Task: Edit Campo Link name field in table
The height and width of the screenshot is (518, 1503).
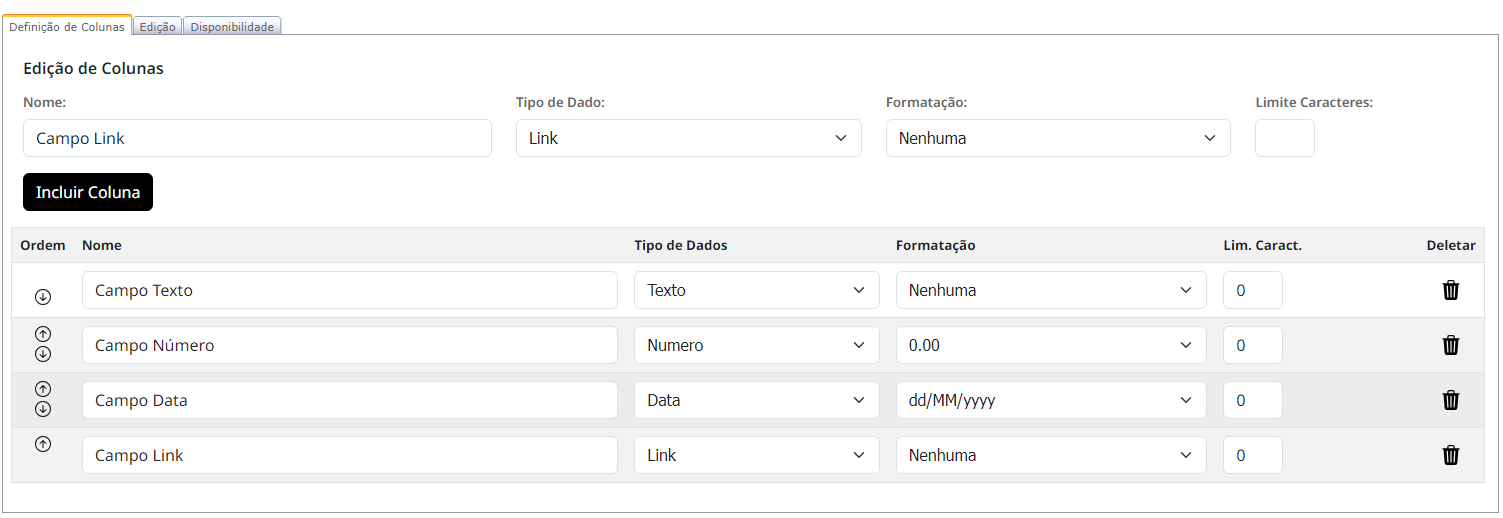Action: tap(350, 455)
